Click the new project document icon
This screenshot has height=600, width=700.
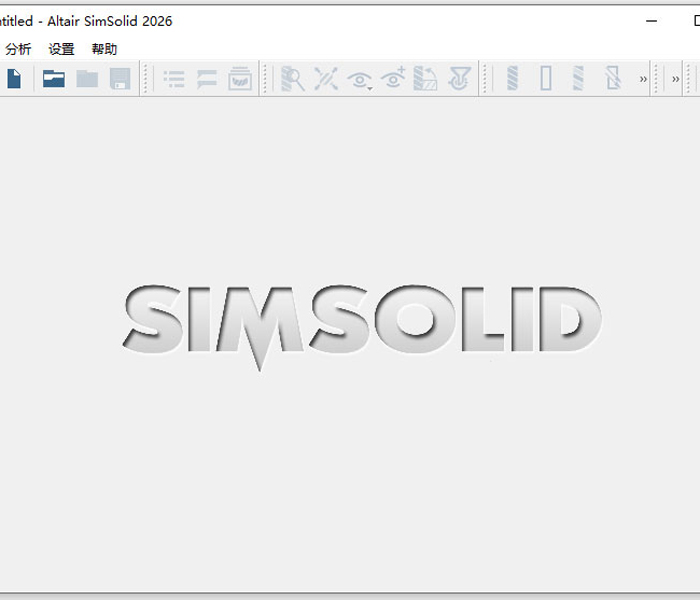pyautogui.click(x=14, y=79)
